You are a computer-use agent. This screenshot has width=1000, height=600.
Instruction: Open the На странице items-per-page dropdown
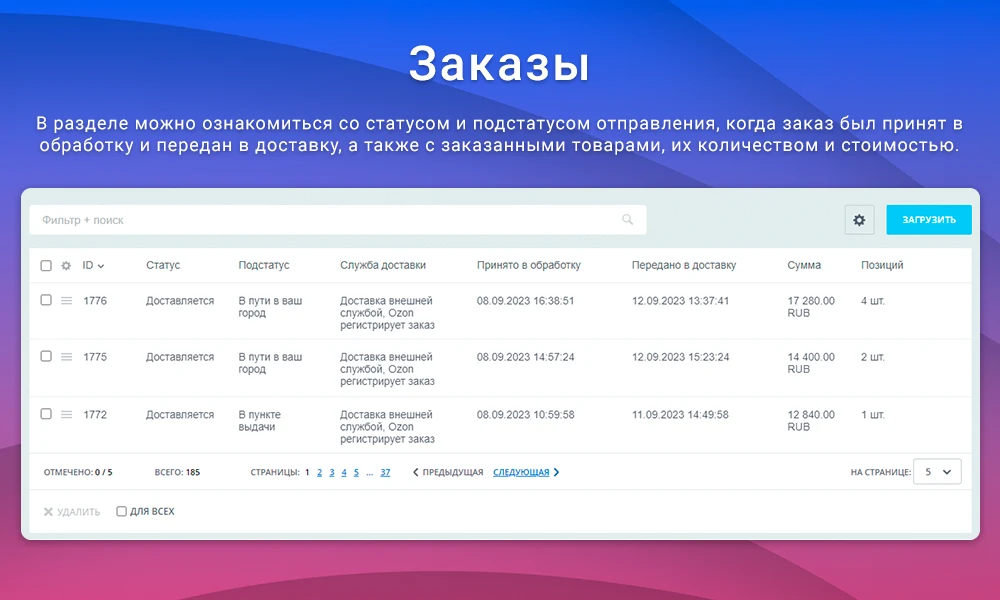click(937, 472)
